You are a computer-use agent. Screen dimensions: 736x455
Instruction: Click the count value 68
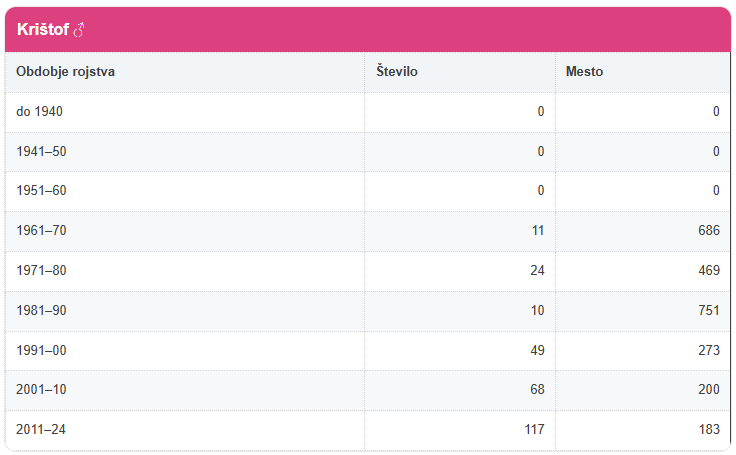pos(537,389)
